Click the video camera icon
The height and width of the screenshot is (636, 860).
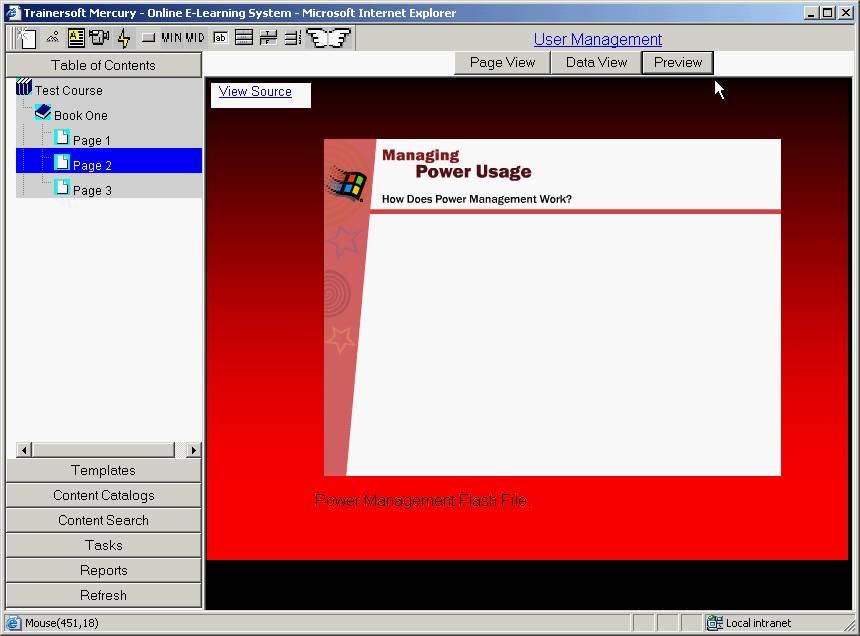pyautogui.click(x=99, y=37)
